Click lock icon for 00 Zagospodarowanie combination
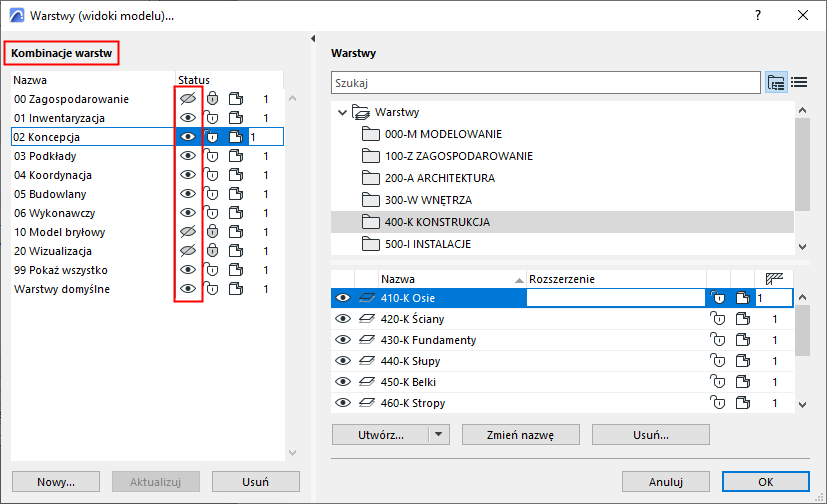Screen dimensions: 827x504 coord(213,99)
